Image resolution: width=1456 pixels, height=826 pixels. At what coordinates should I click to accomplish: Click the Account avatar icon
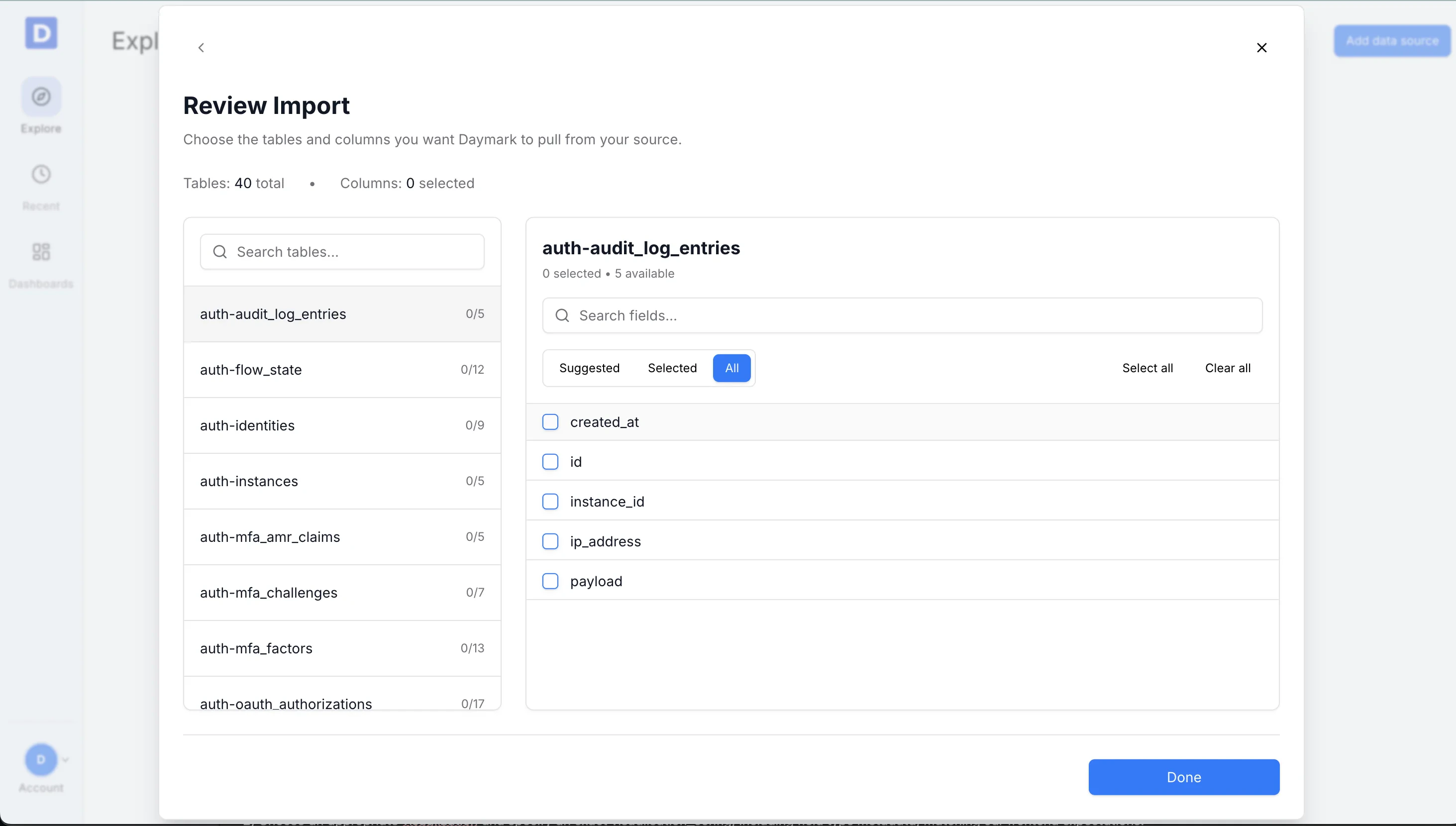pos(40,760)
